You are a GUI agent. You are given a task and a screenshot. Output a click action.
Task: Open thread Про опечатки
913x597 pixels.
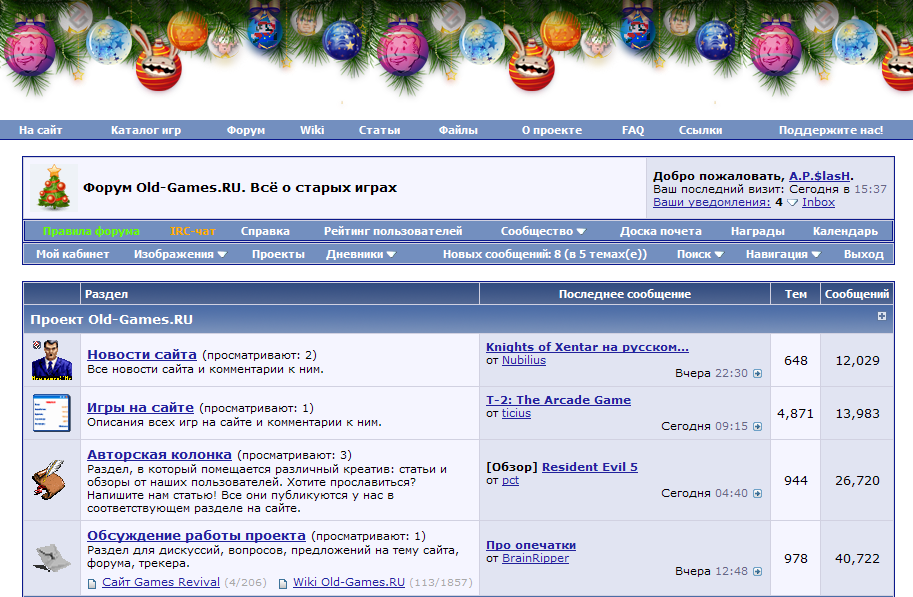point(531,545)
